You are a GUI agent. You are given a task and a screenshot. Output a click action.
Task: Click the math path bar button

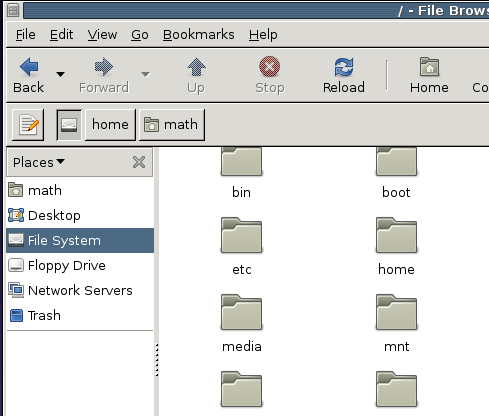click(x=172, y=125)
